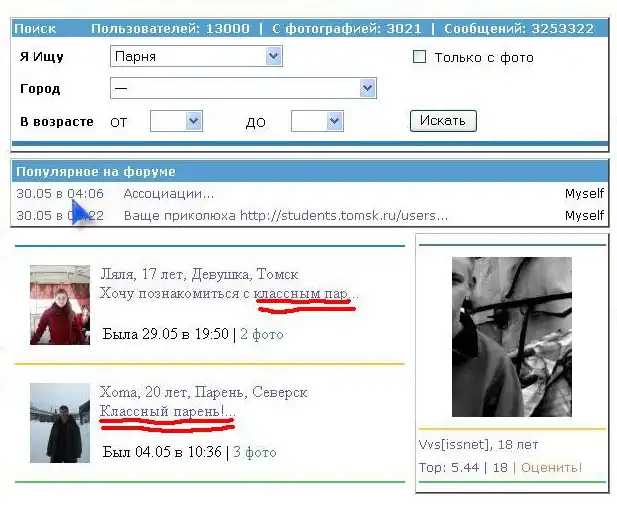Click Xoma's profile photo thumbnail
Screen dimensions: 617x509
pos(60,422)
